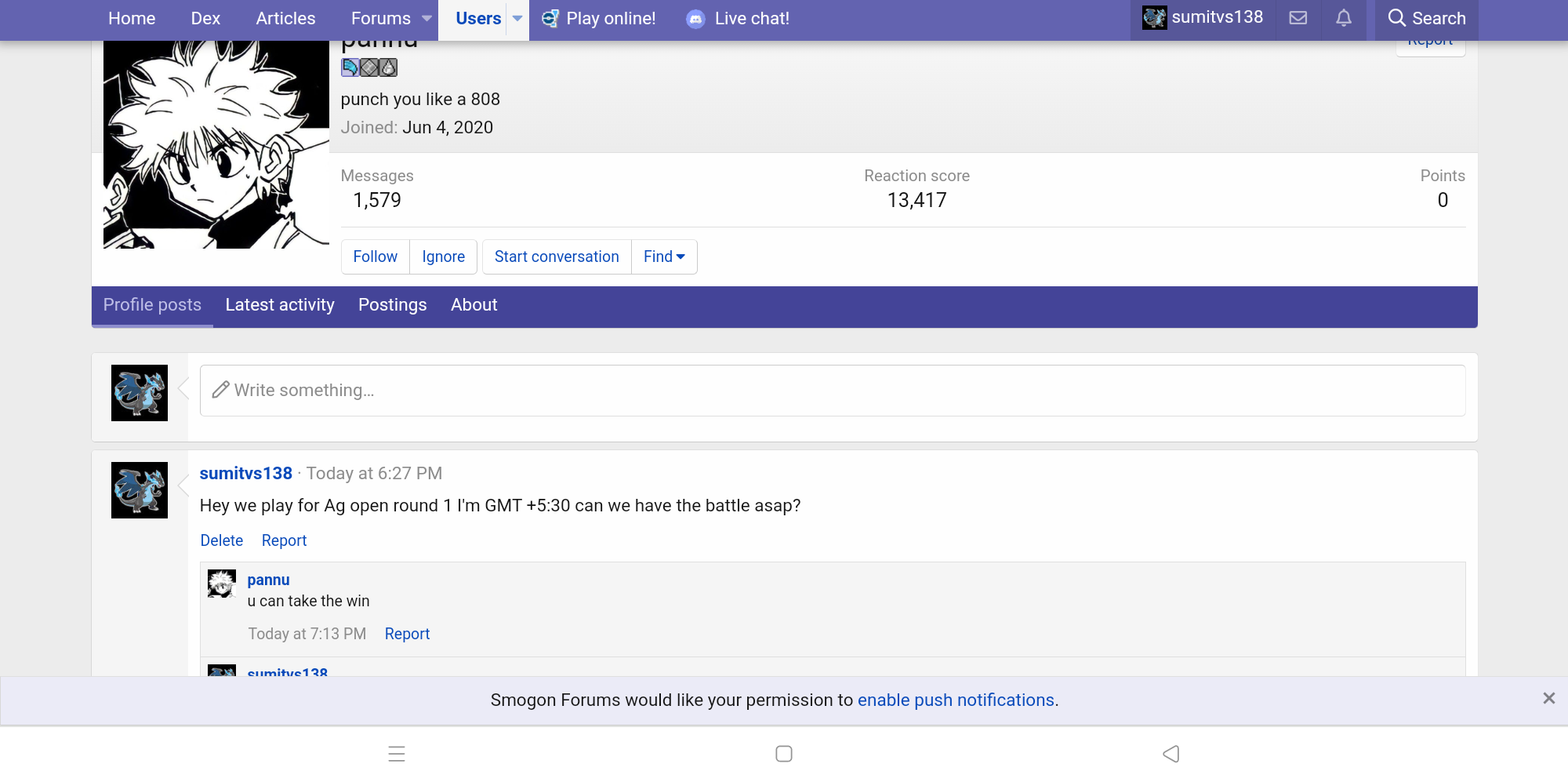The height and width of the screenshot is (782, 1568).
Task: Click the joined date Jun 4, 2020
Action: (x=448, y=128)
